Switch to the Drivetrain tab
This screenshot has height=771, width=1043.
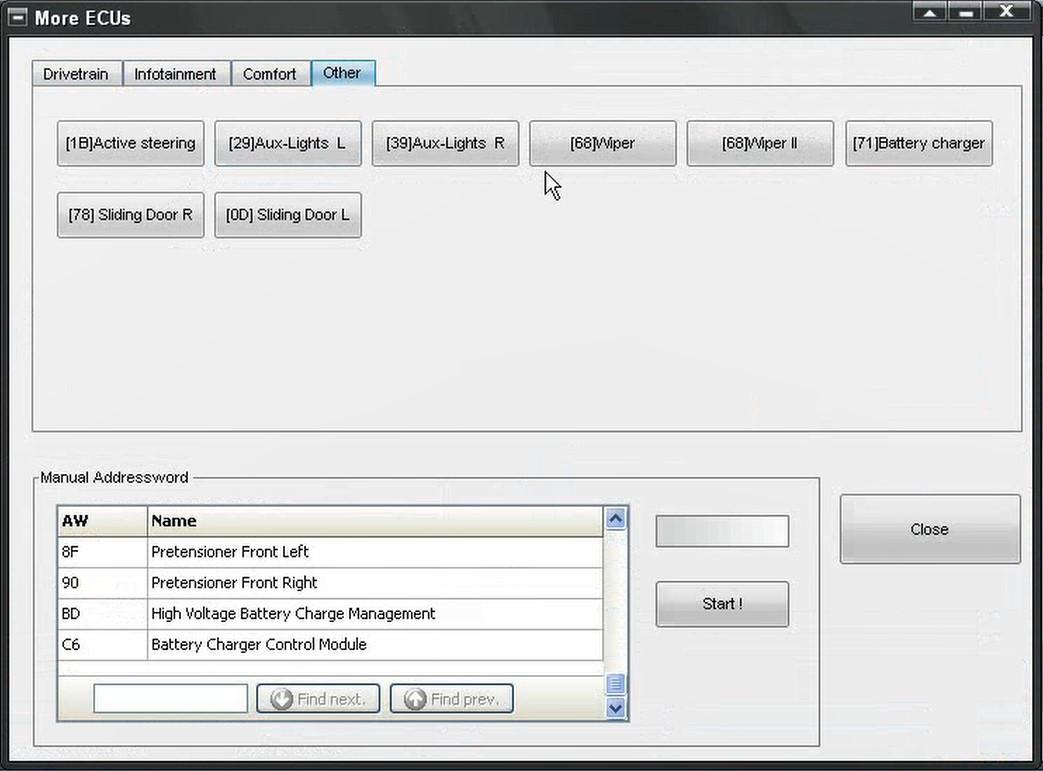76,74
